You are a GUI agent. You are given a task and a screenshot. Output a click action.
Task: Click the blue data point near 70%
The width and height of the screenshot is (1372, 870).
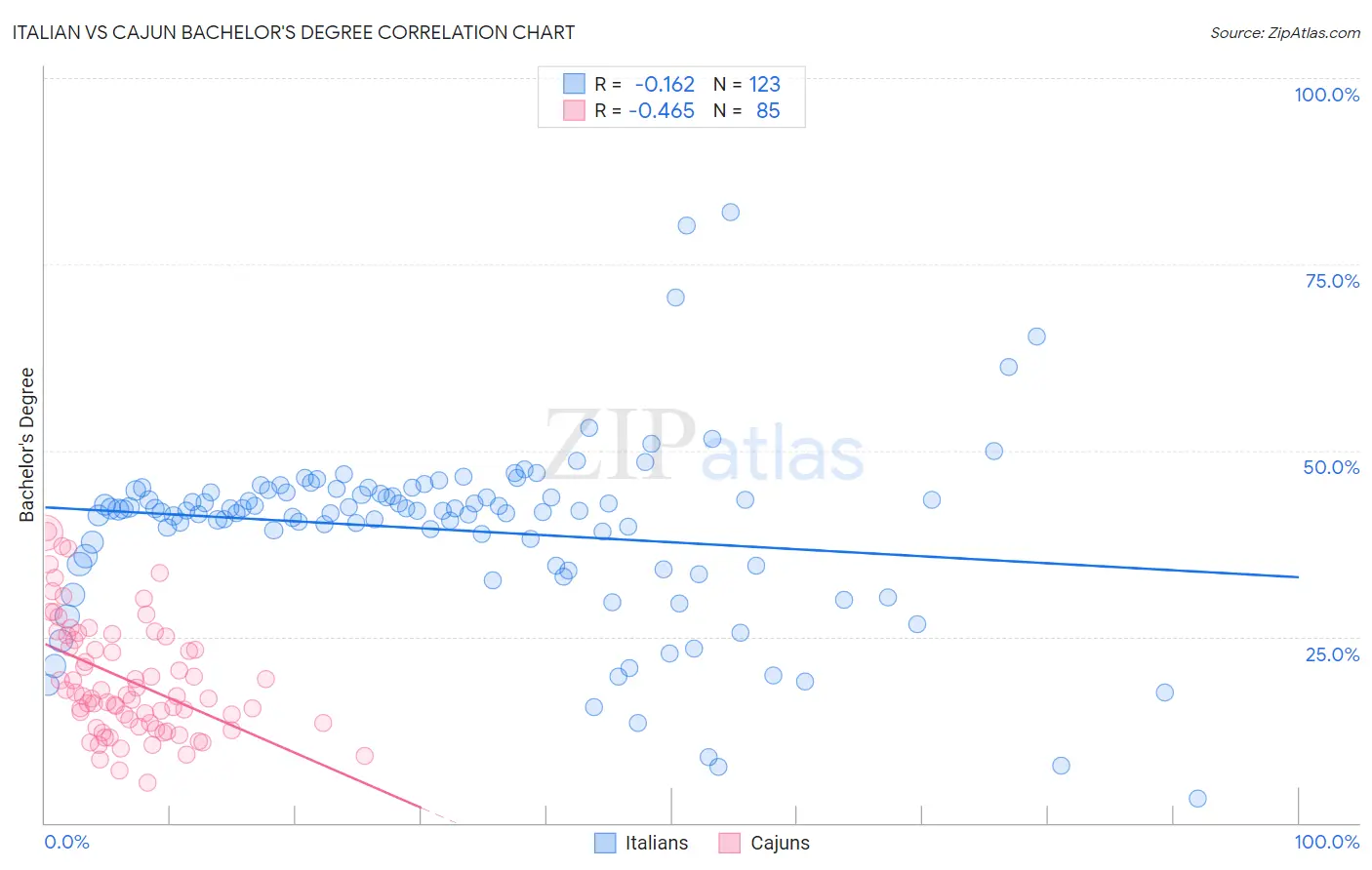(675, 297)
